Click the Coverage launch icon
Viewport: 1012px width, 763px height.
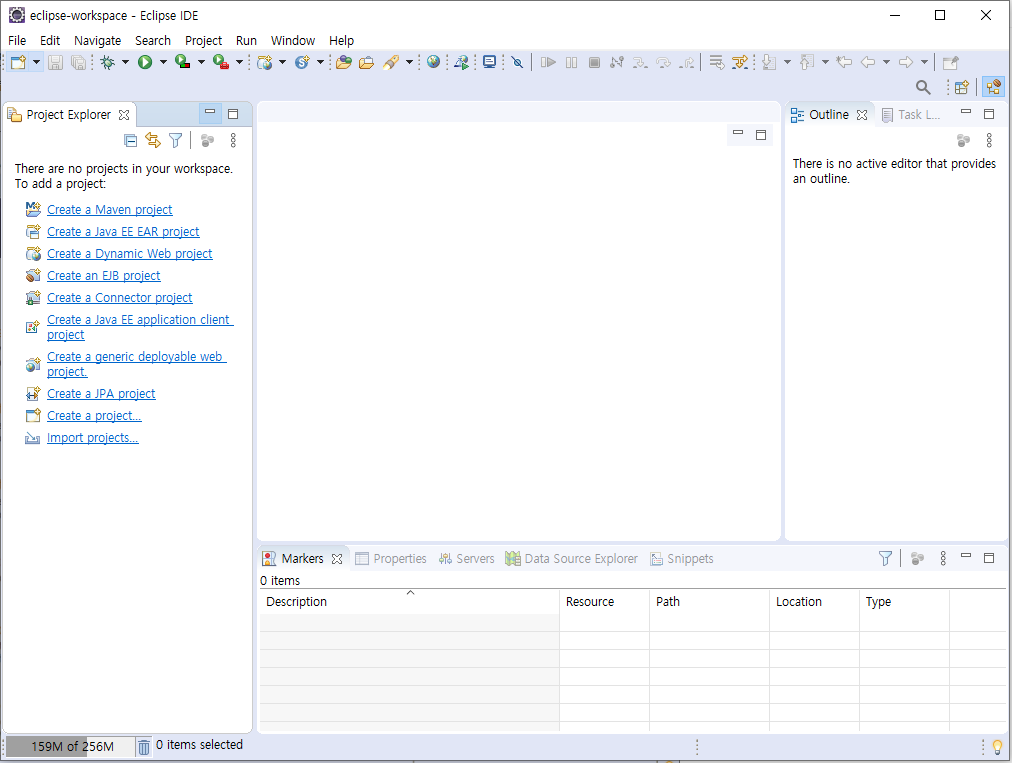[x=183, y=63]
